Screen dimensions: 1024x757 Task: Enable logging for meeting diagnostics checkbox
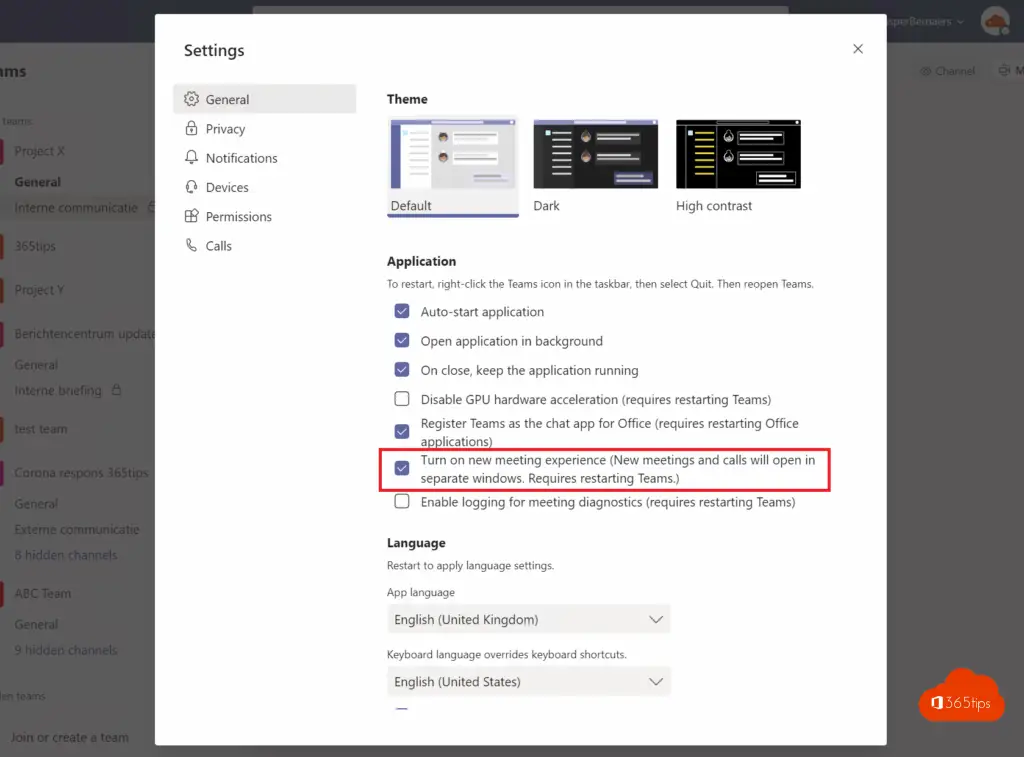[x=402, y=502]
